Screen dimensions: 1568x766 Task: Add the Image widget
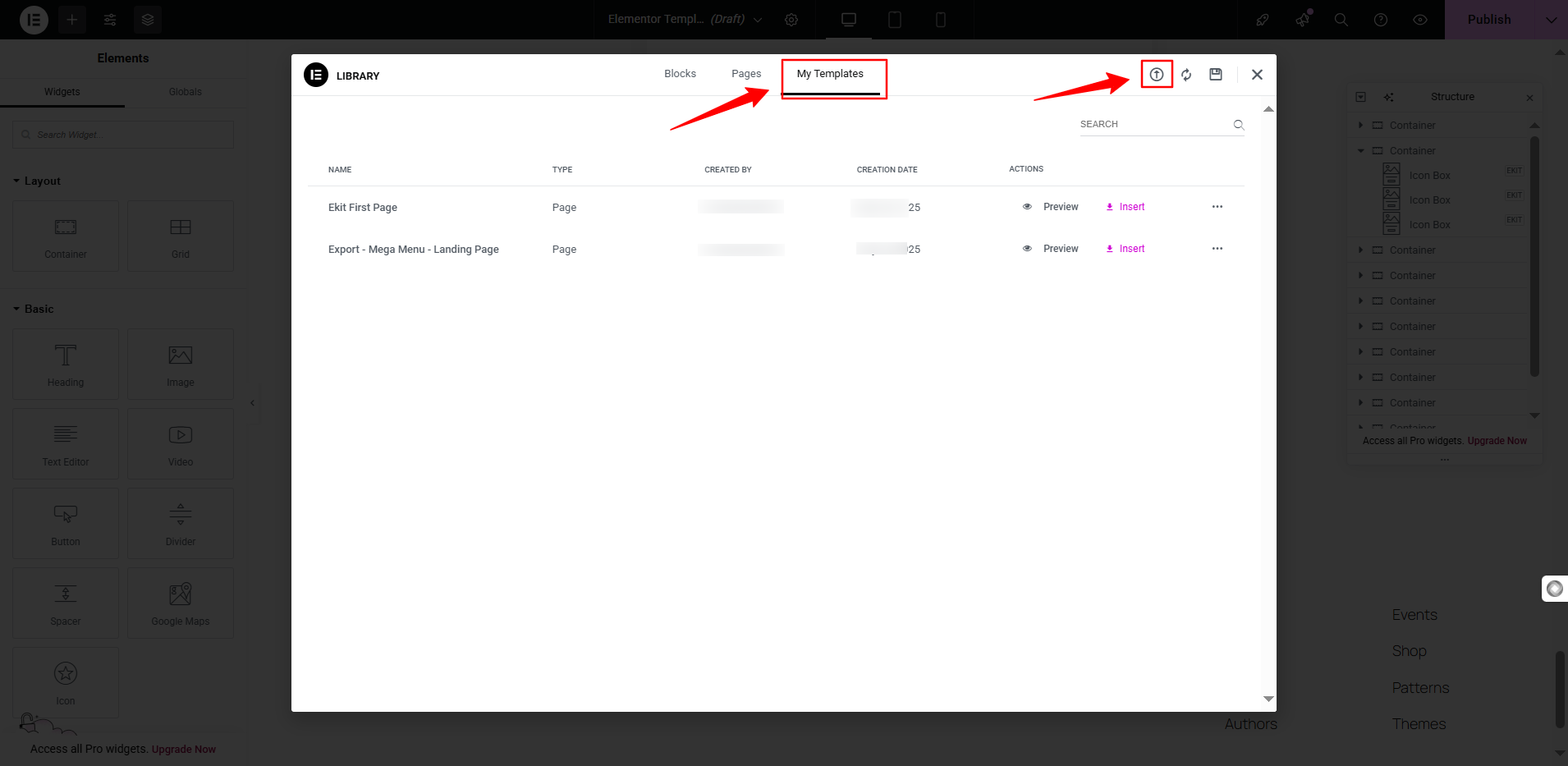click(x=181, y=365)
